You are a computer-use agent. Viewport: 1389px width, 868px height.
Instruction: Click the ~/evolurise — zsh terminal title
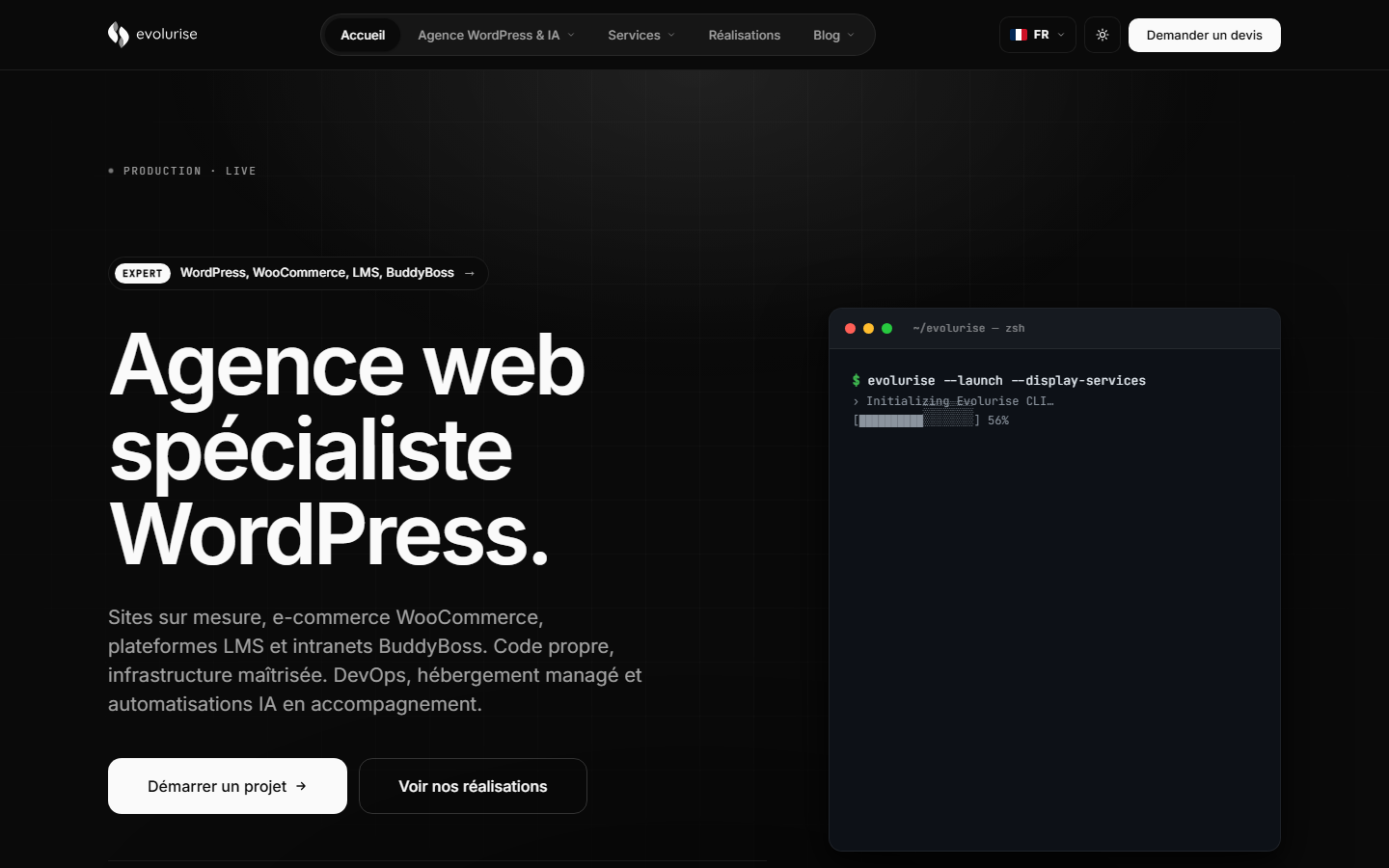click(968, 329)
